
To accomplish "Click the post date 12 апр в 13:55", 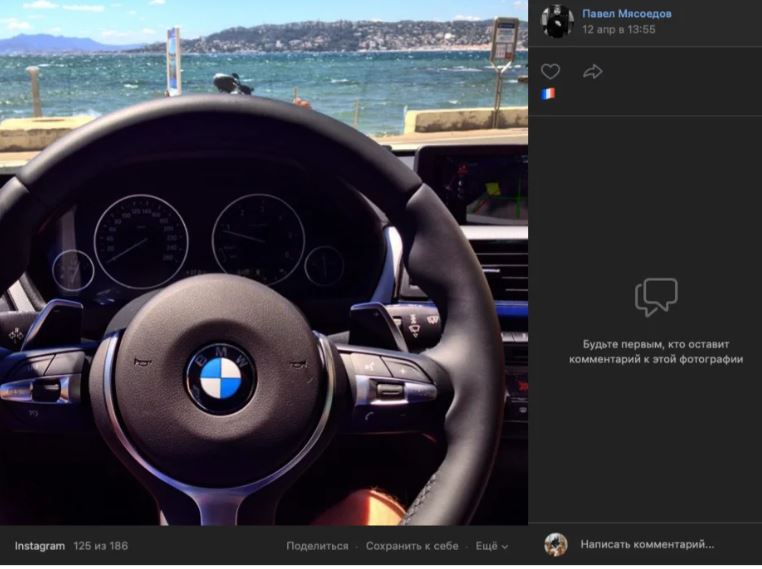I will click(x=619, y=30).
